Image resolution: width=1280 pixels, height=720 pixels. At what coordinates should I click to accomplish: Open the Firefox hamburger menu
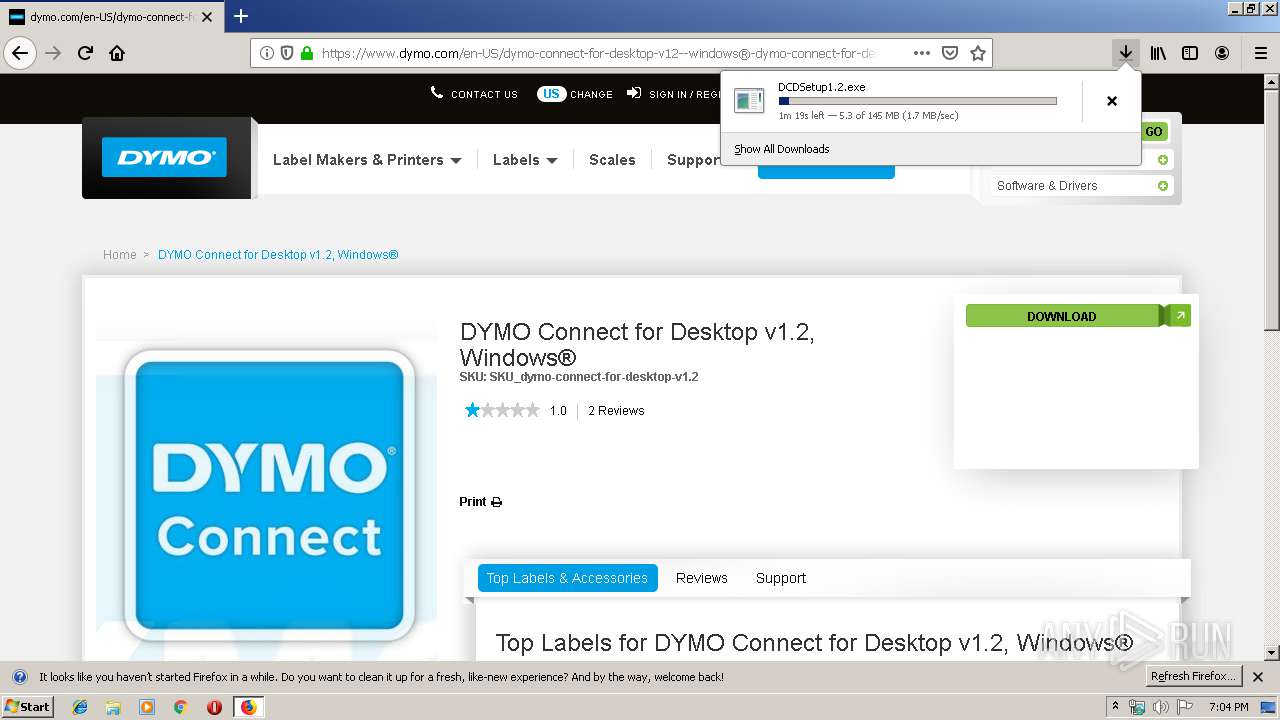[x=1260, y=53]
